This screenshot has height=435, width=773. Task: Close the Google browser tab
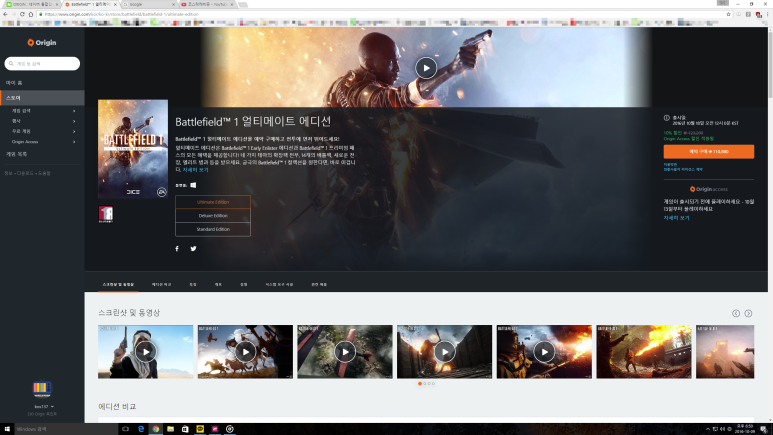pos(174,4)
